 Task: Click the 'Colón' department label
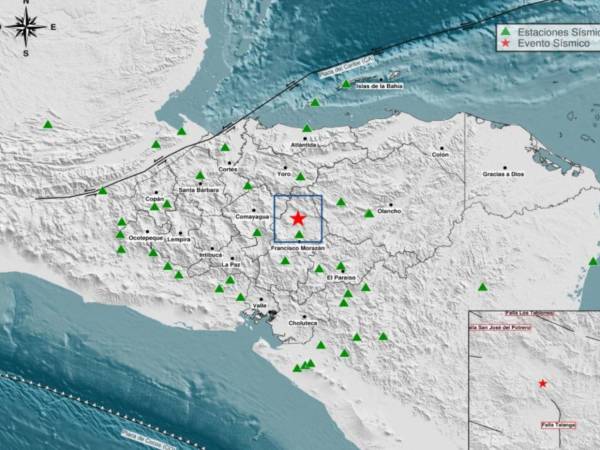(440, 155)
